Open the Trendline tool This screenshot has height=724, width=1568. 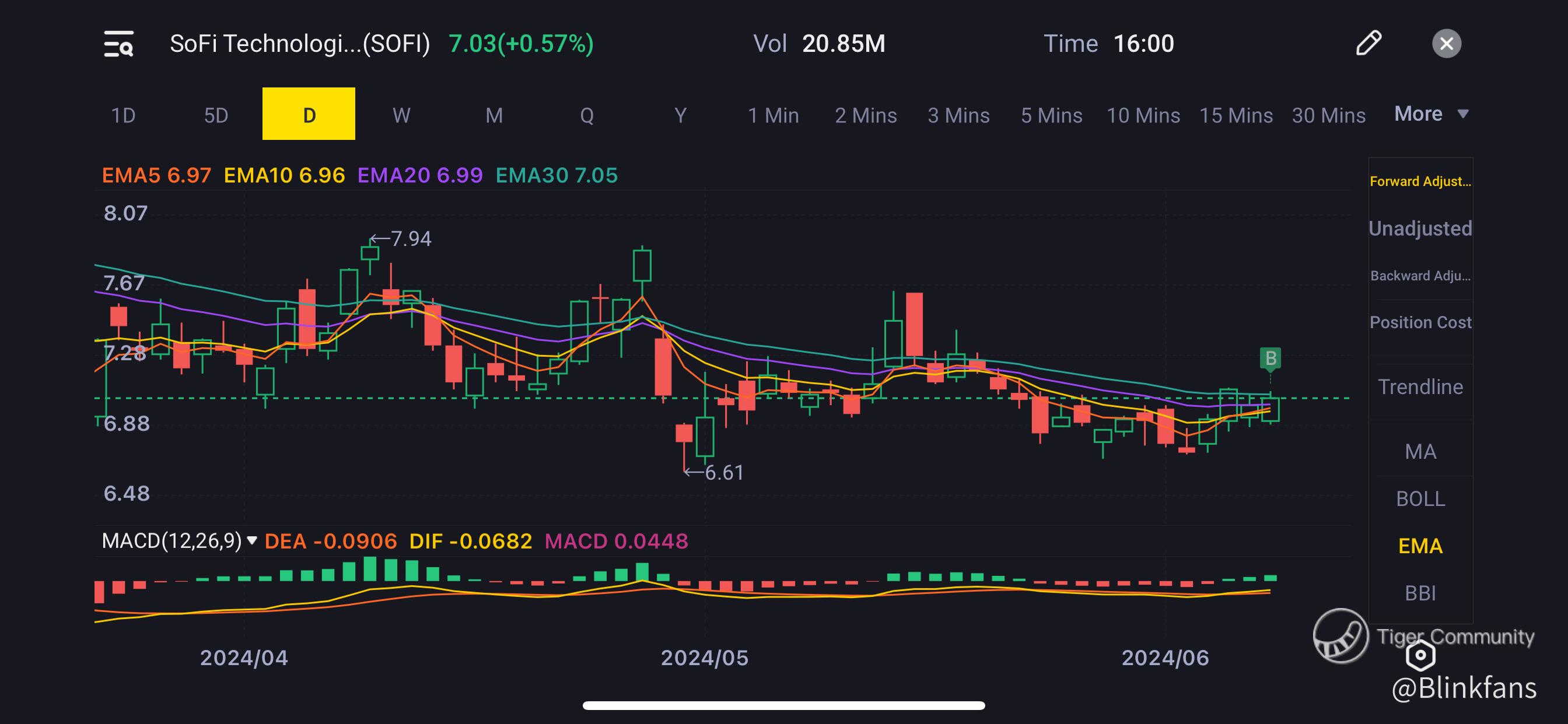1420,387
